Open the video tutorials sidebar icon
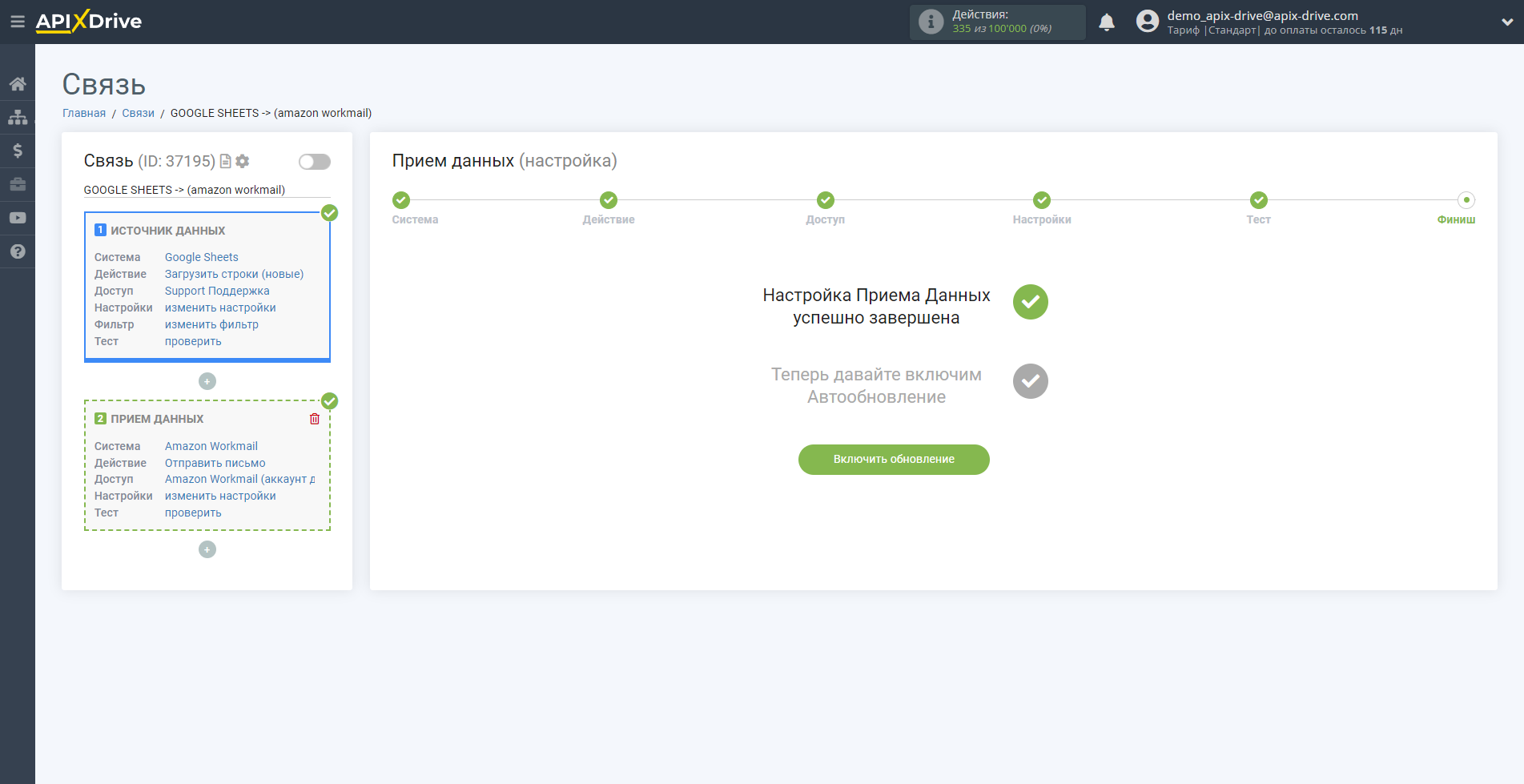 (x=18, y=218)
